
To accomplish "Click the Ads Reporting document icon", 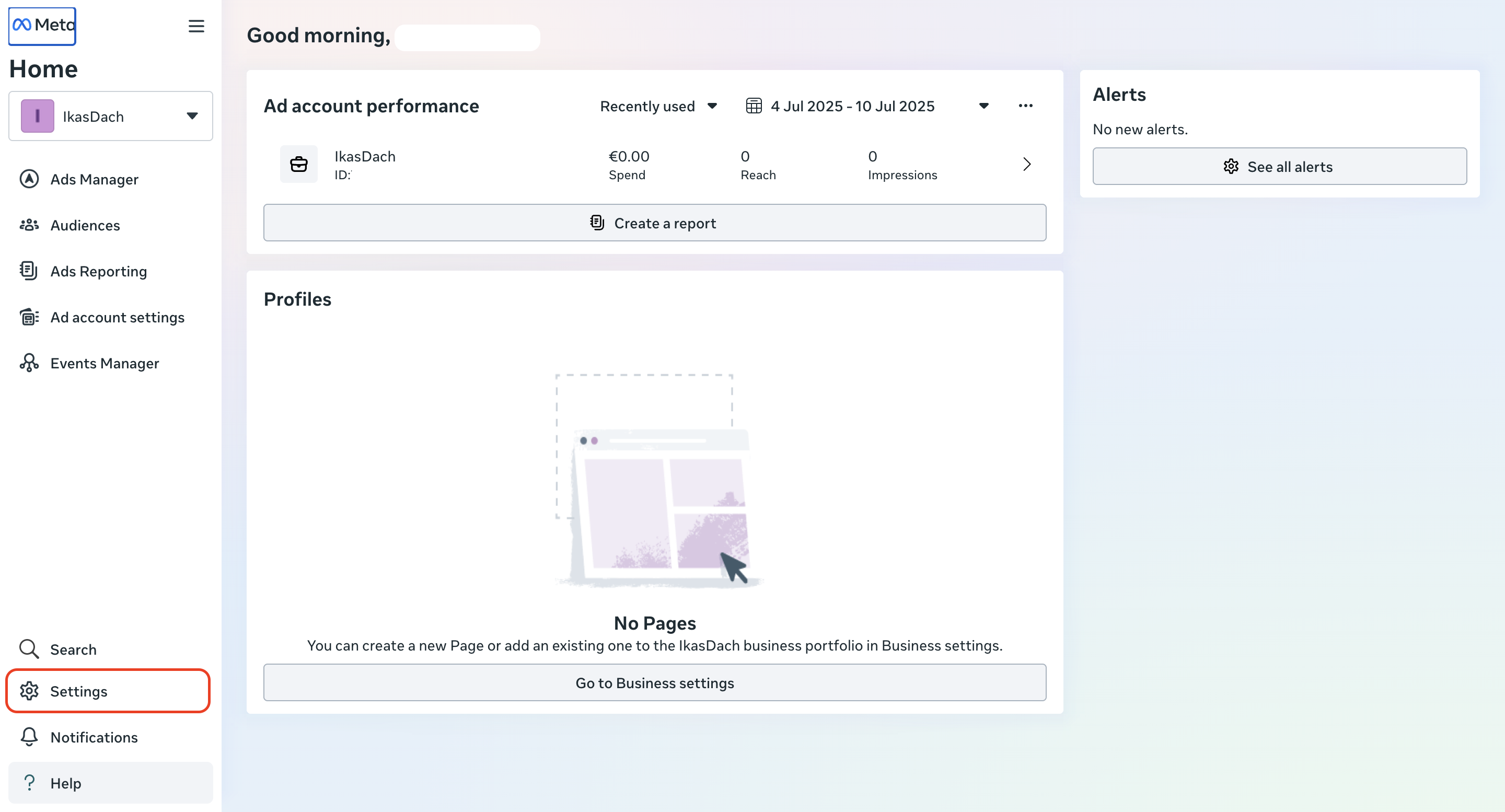I will pos(29,271).
